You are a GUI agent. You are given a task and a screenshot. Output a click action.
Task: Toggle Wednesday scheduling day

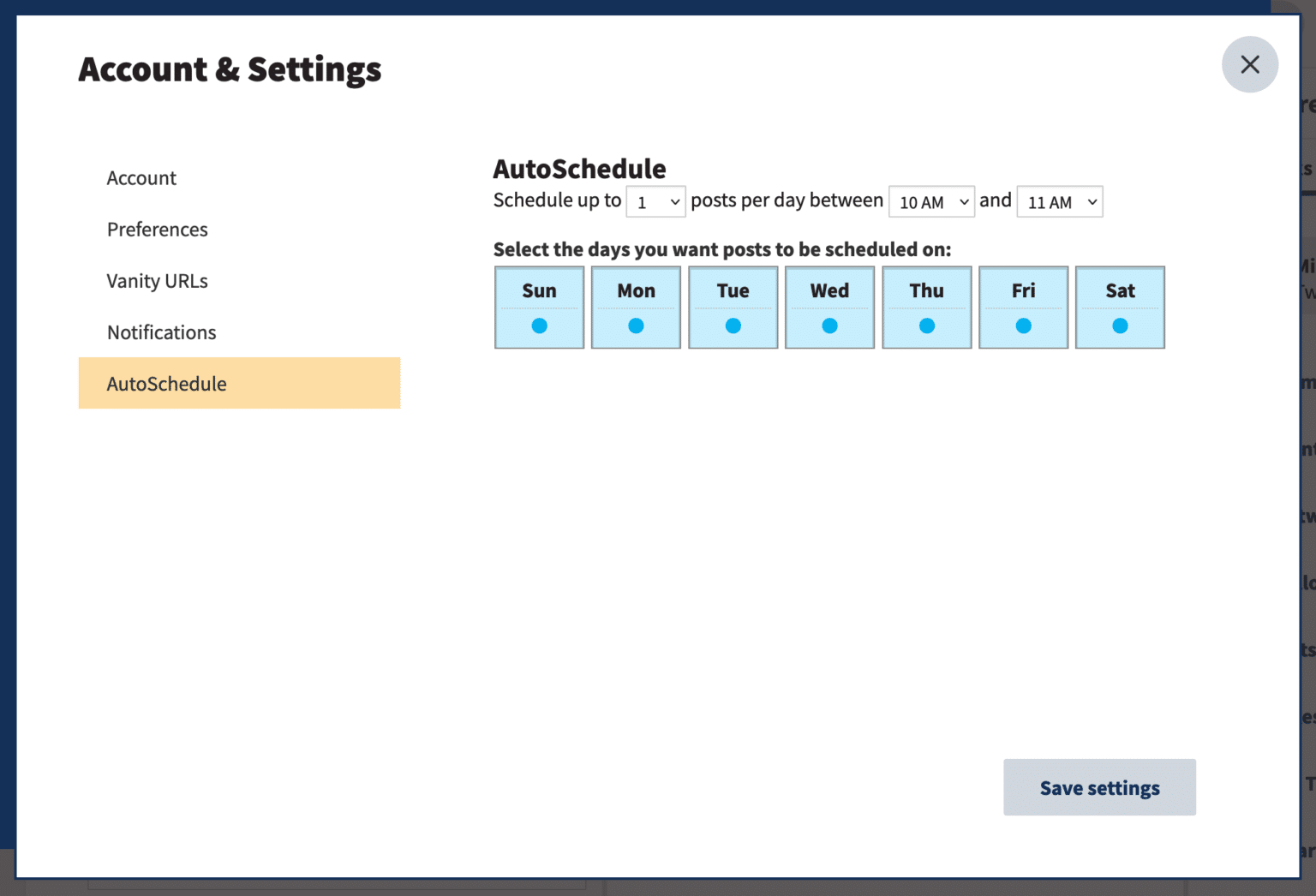tap(829, 307)
